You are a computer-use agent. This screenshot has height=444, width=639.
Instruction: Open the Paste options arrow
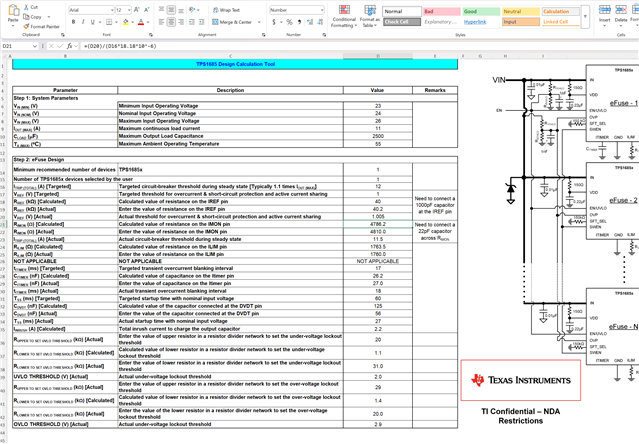(13, 25)
